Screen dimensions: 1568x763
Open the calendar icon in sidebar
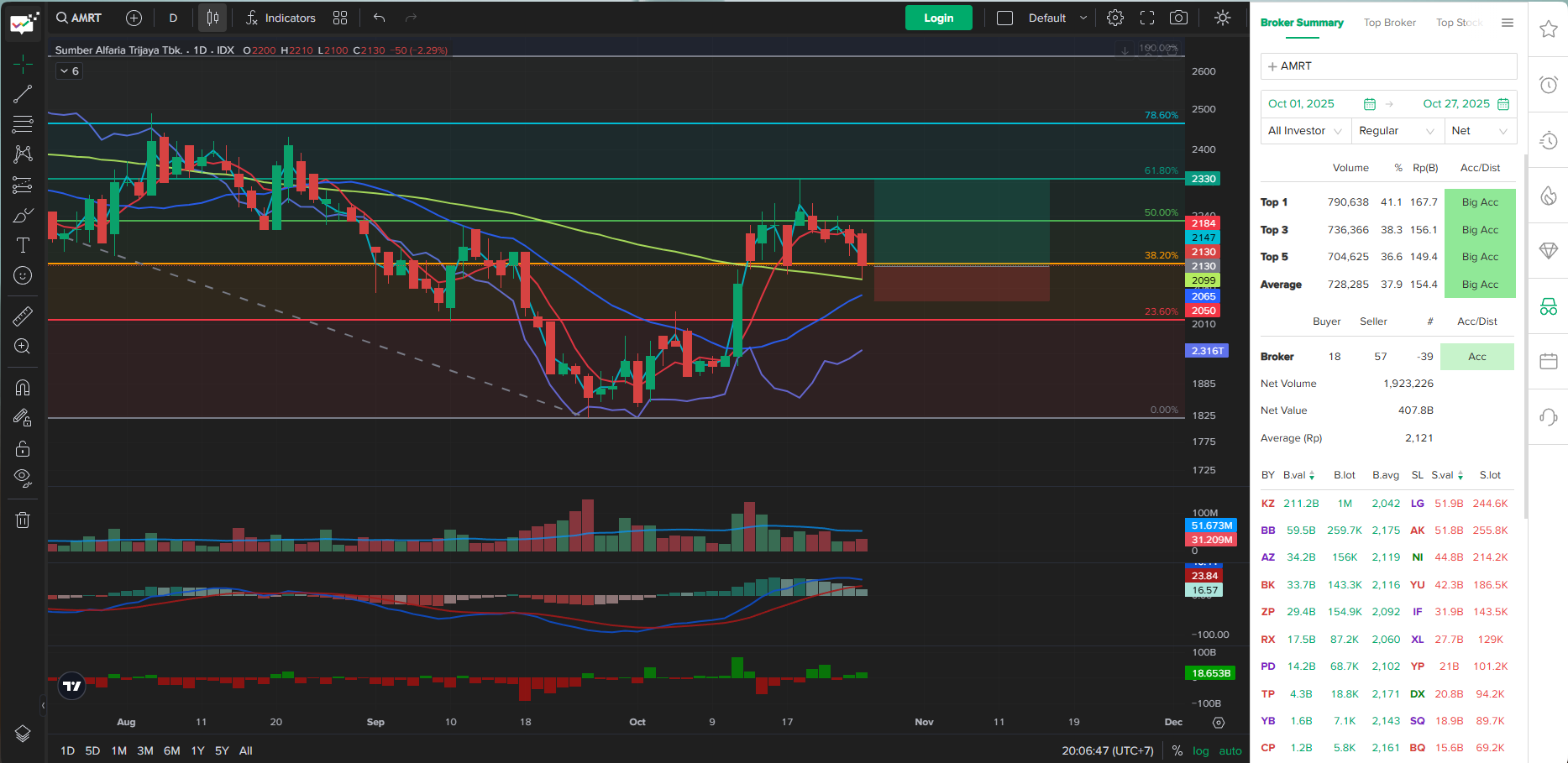[1549, 361]
